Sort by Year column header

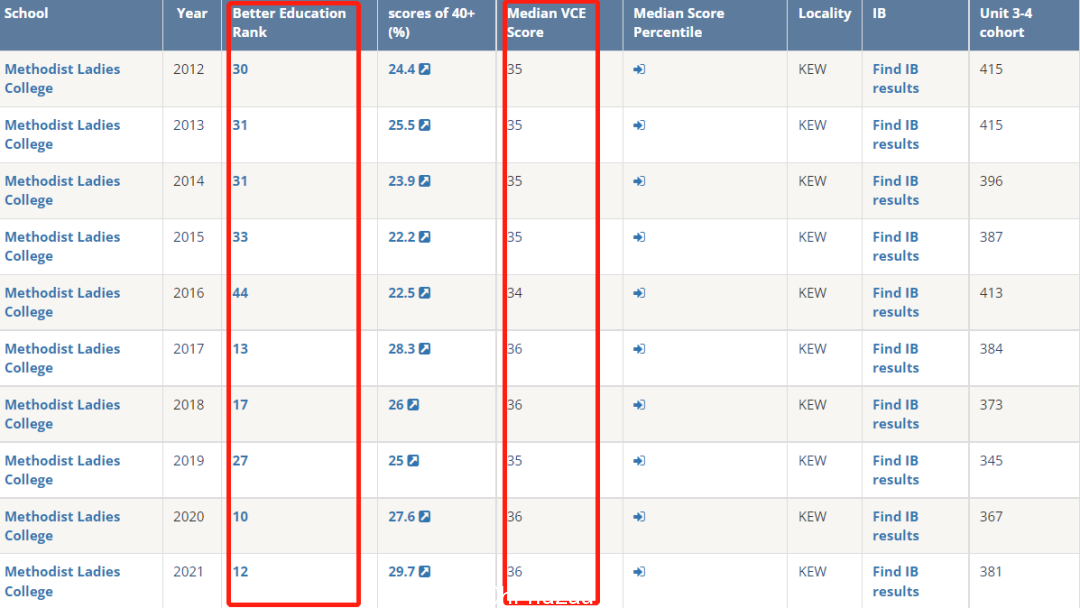pos(191,13)
